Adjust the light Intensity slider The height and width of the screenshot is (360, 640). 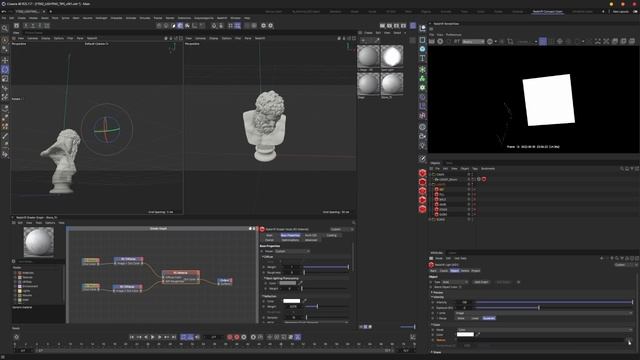tap(553, 302)
